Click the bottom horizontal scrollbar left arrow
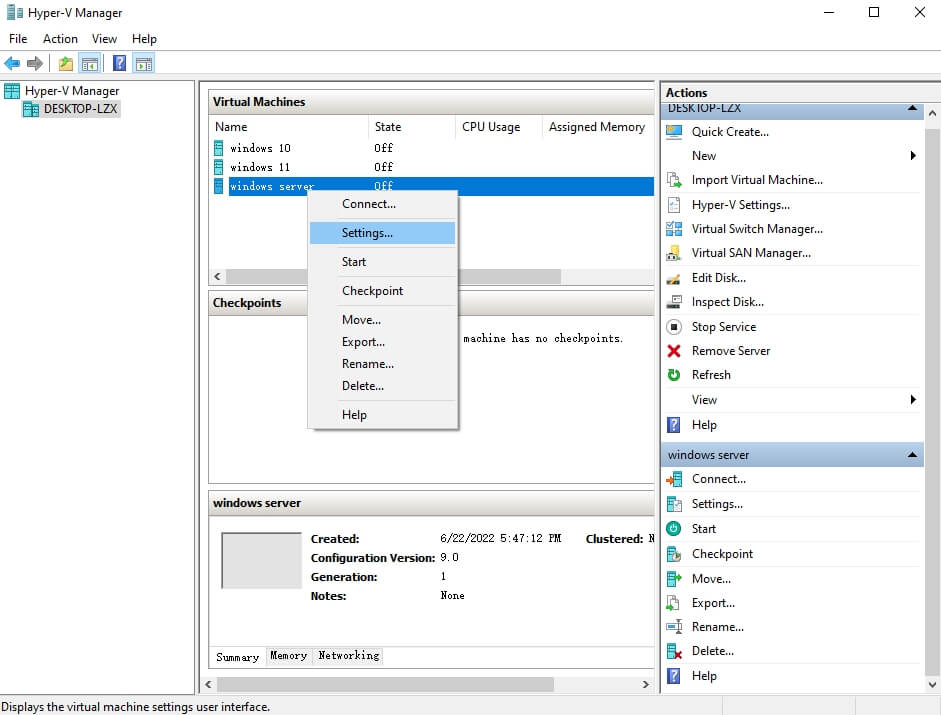The height and width of the screenshot is (715, 941). tap(208, 684)
